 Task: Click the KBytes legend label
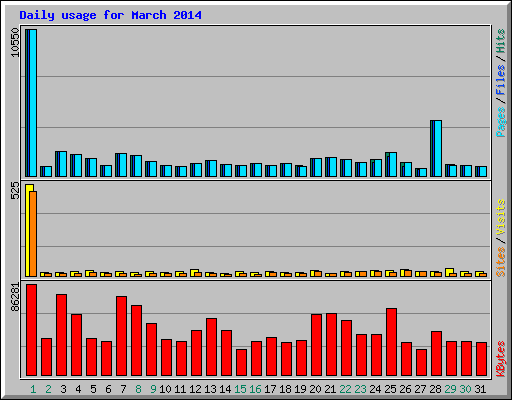[x=500, y=359]
